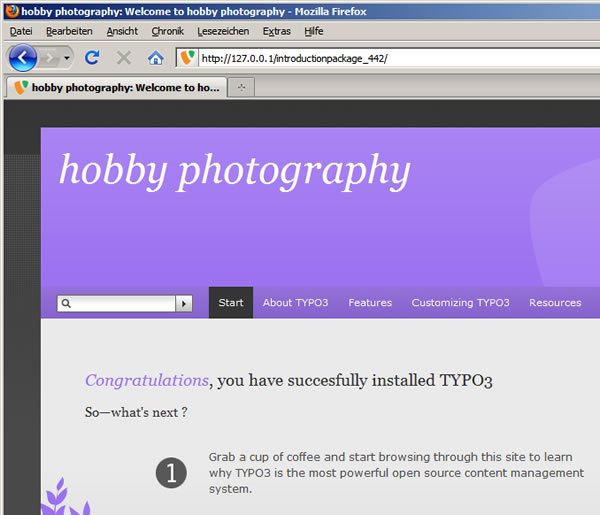
Task: Click the magnifier icon in site search
Action: tap(66, 303)
